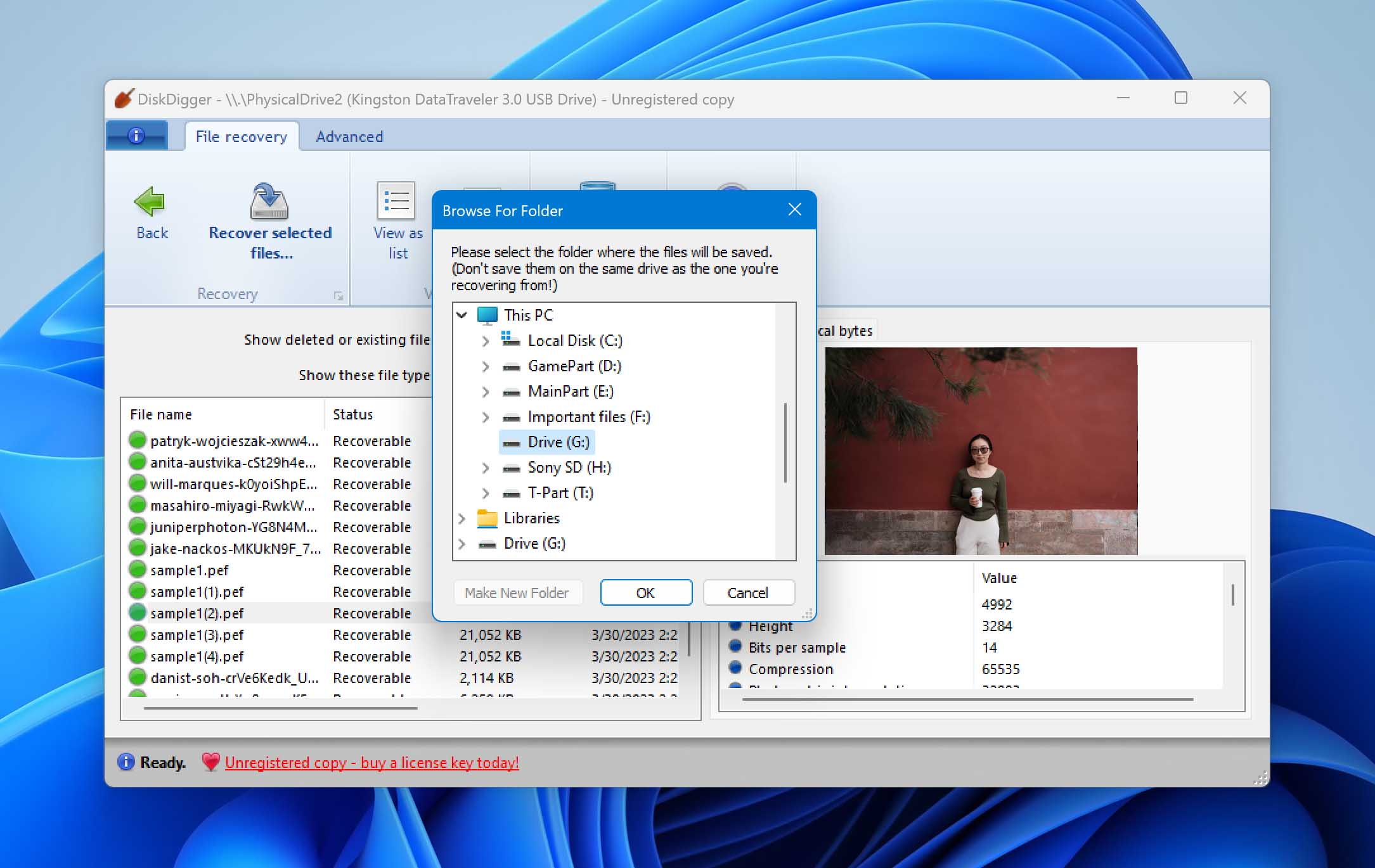Image resolution: width=1375 pixels, height=868 pixels.
Task: Click blue bullet next to Compression
Action: coord(735,668)
